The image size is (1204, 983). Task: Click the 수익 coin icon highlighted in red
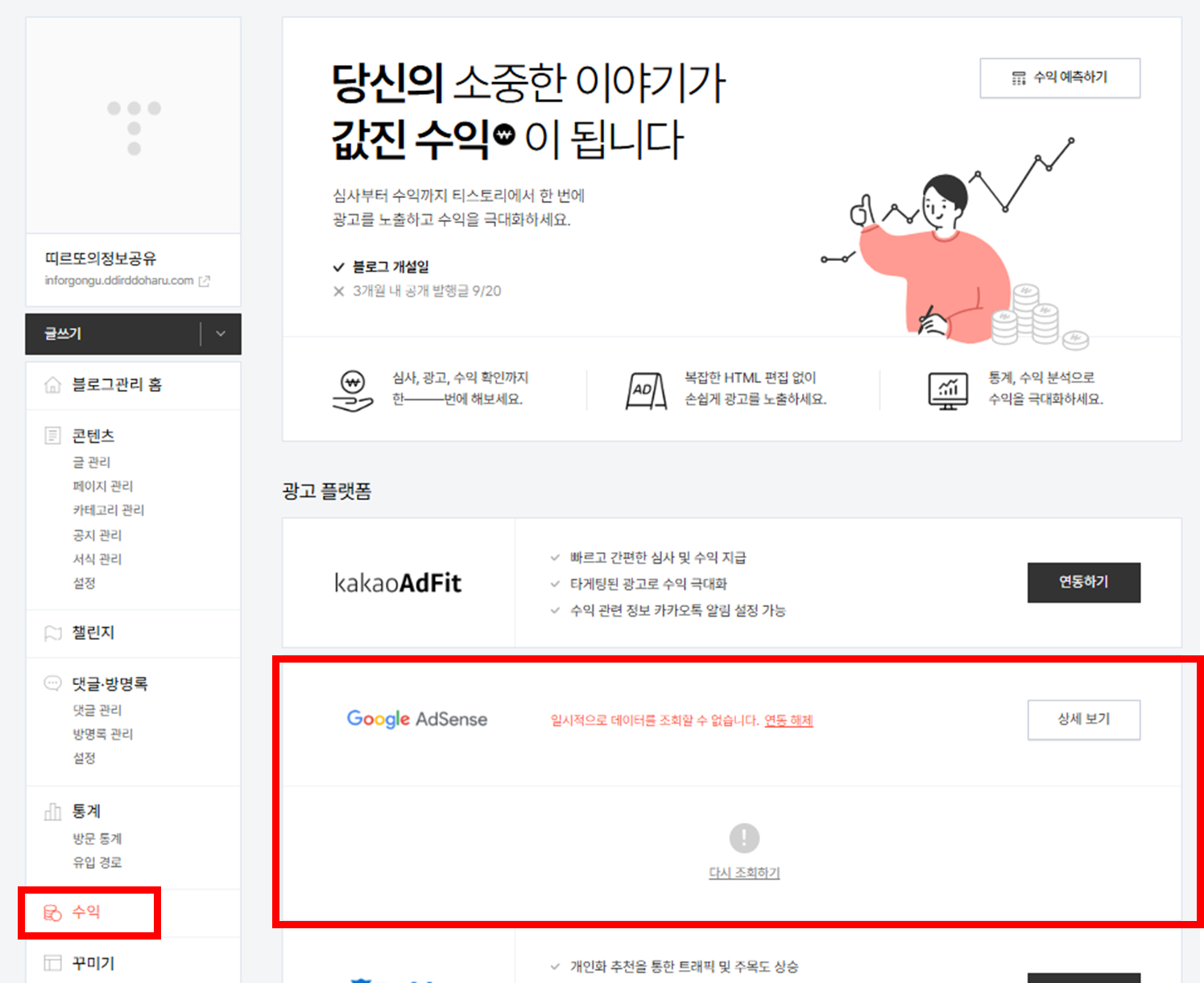pos(52,913)
